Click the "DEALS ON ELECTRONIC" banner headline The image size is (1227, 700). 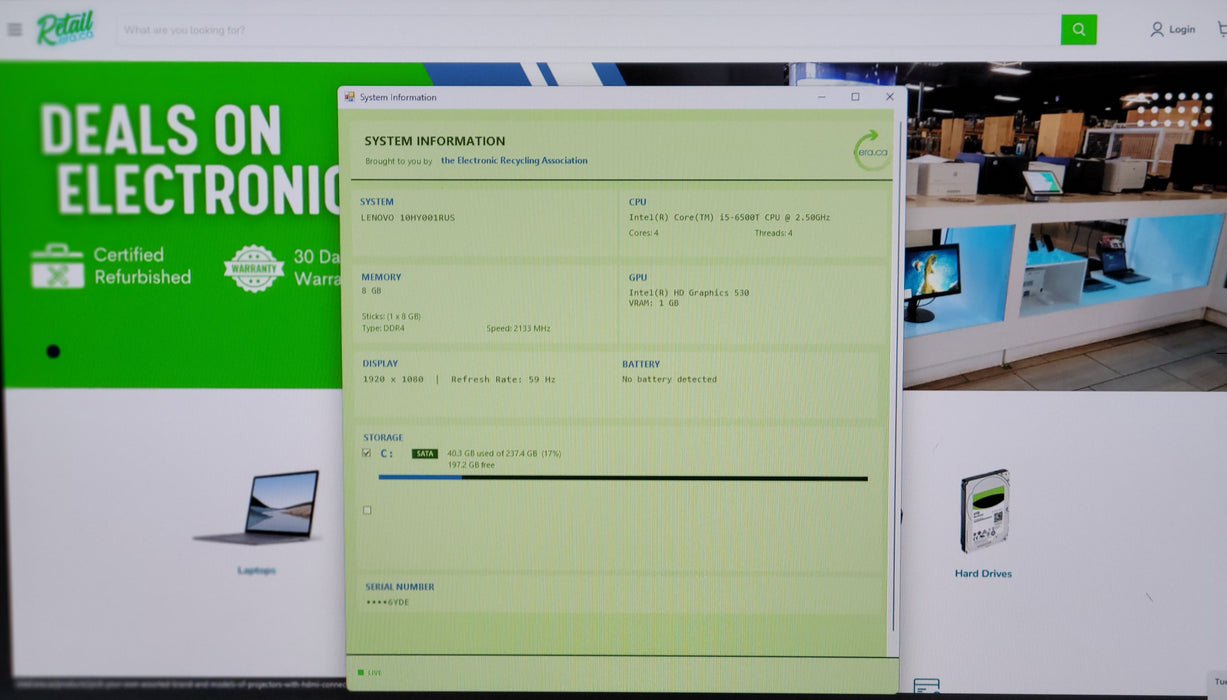tap(190, 160)
